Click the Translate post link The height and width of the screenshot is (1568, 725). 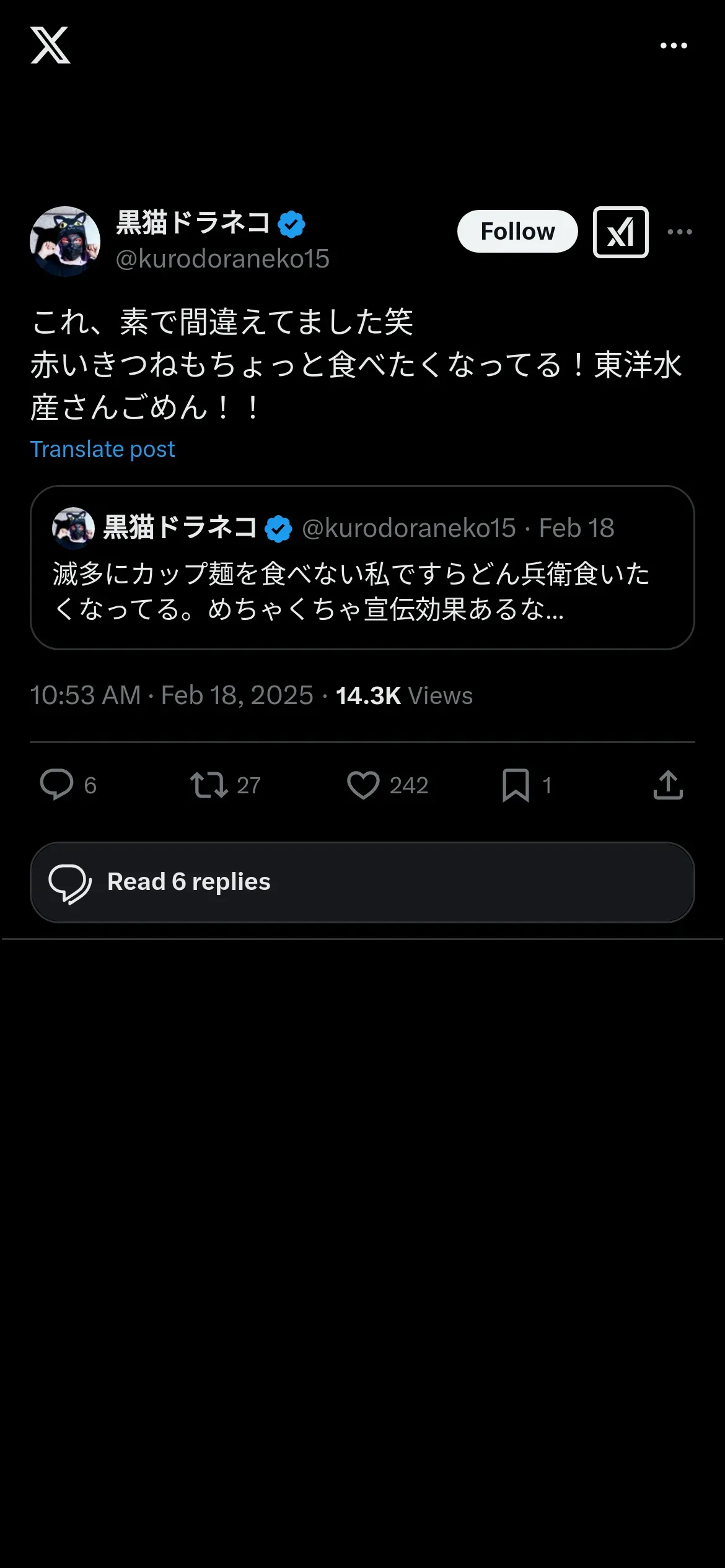coord(102,449)
